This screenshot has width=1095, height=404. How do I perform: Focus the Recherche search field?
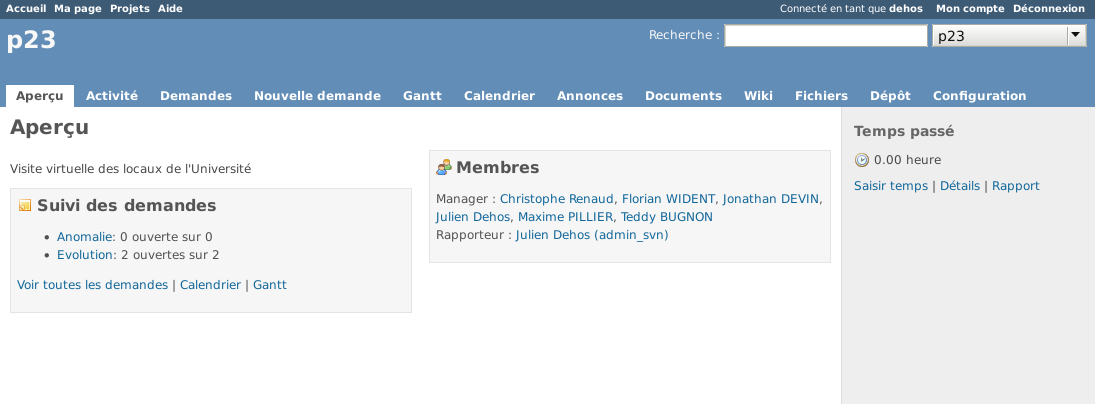point(825,36)
